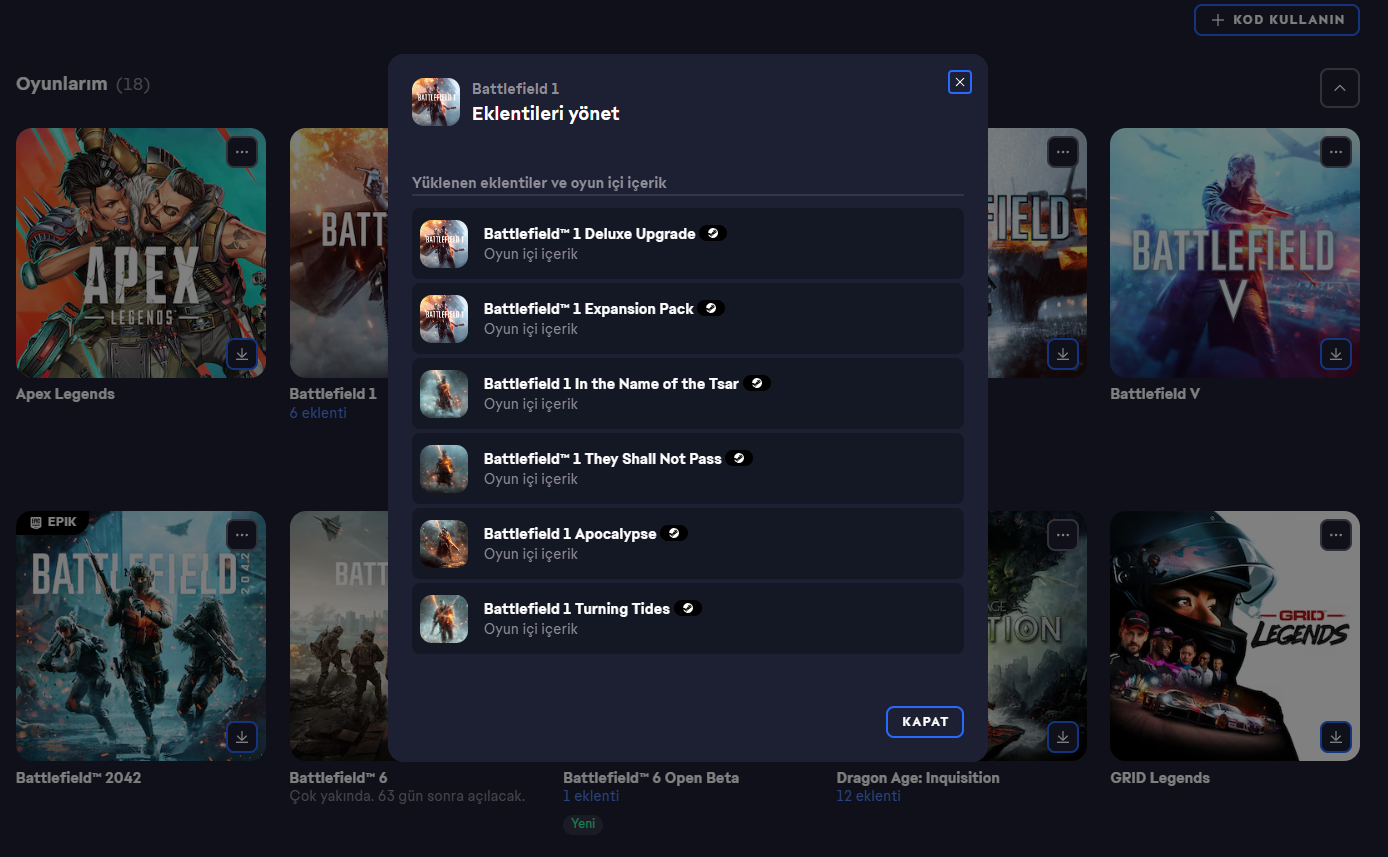Image resolution: width=1388 pixels, height=857 pixels.
Task: Select Battlefield 1 Apocalypse title text
Action: point(570,534)
